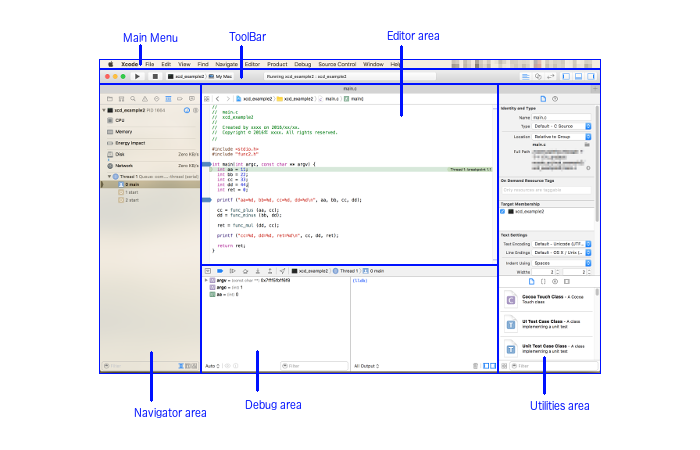The height and width of the screenshot is (450, 700).
Task: Open the Text Encoding dropdown
Action: coord(562,244)
